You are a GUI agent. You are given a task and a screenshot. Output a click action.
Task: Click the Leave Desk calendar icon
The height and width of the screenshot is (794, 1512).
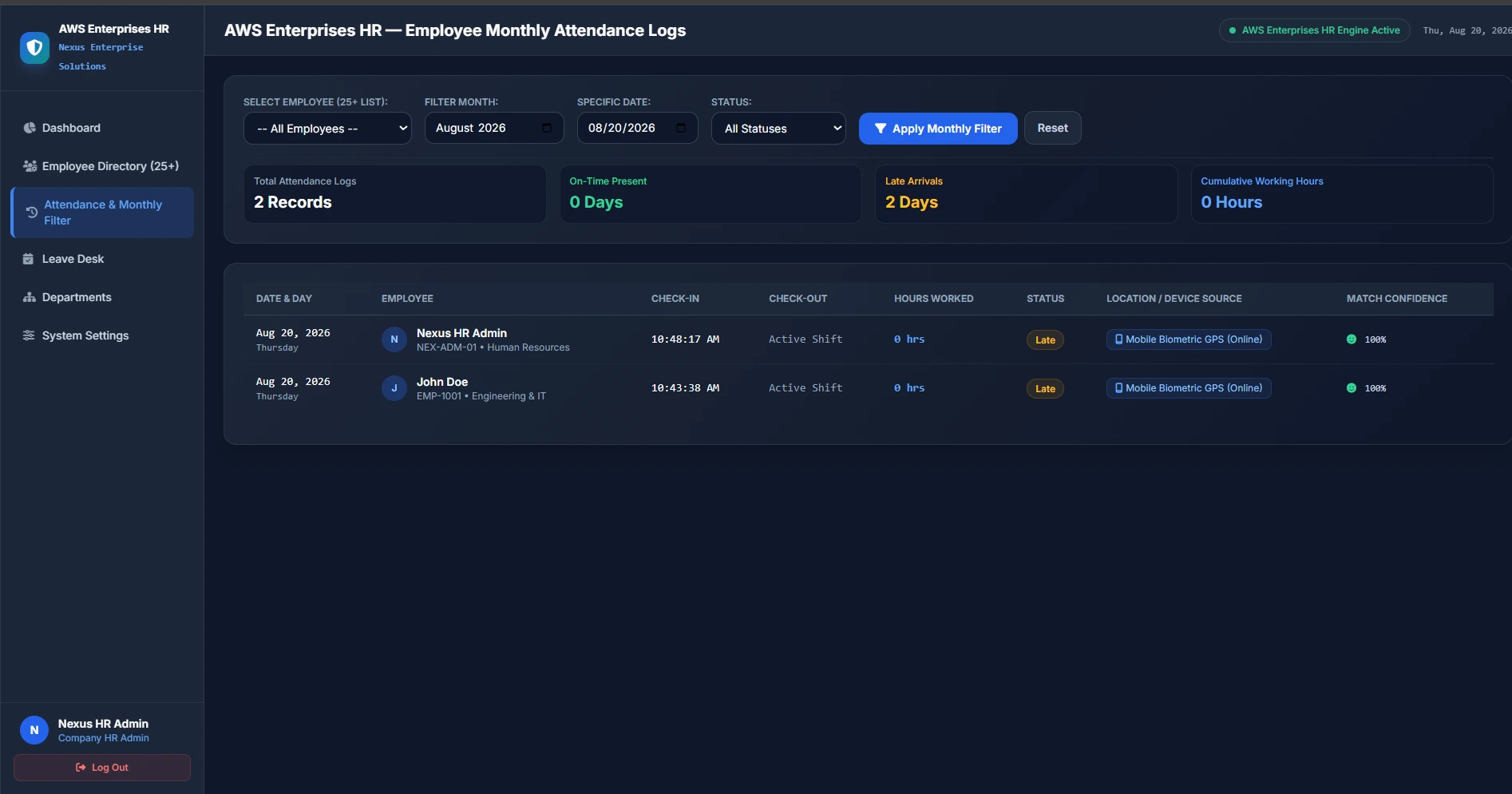[29, 259]
